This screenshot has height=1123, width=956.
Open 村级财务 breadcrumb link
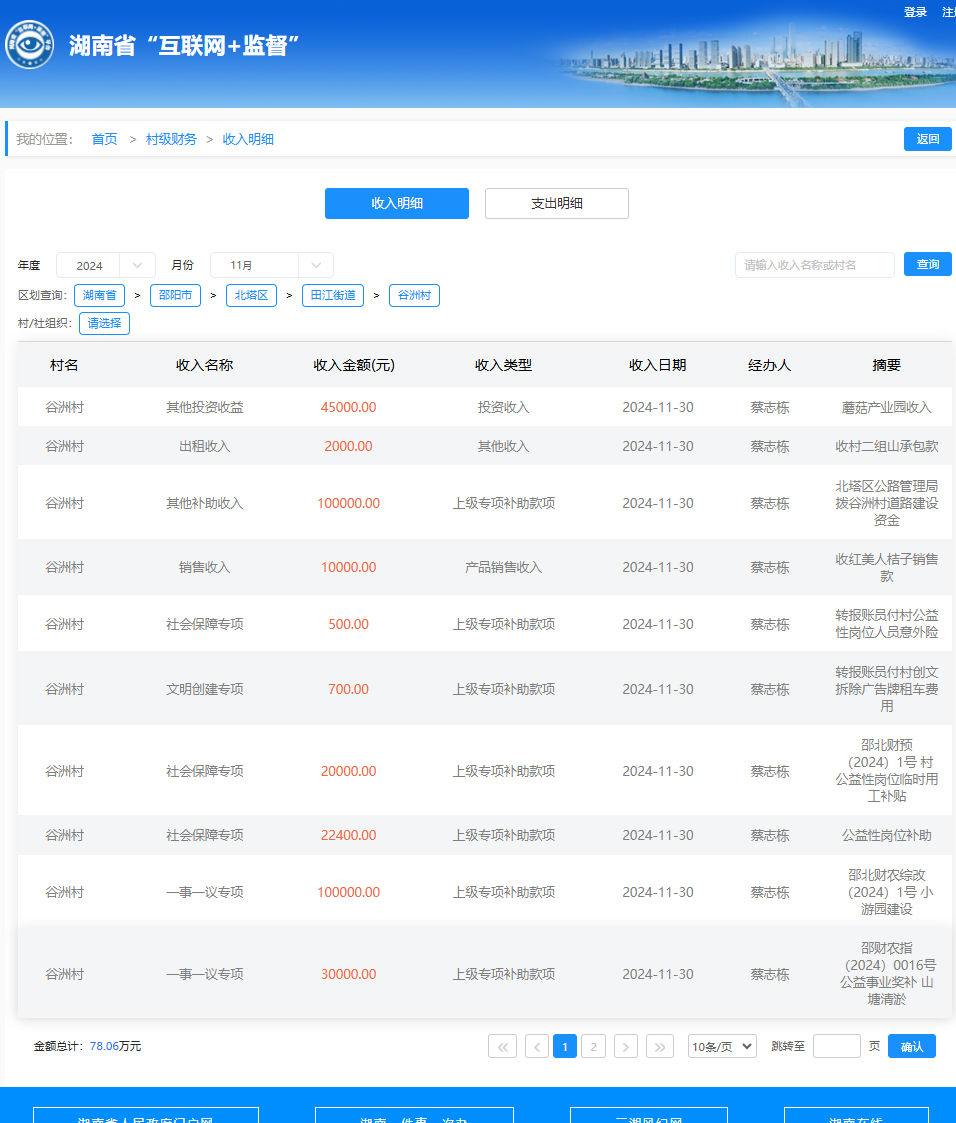click(x=171, y=139)
